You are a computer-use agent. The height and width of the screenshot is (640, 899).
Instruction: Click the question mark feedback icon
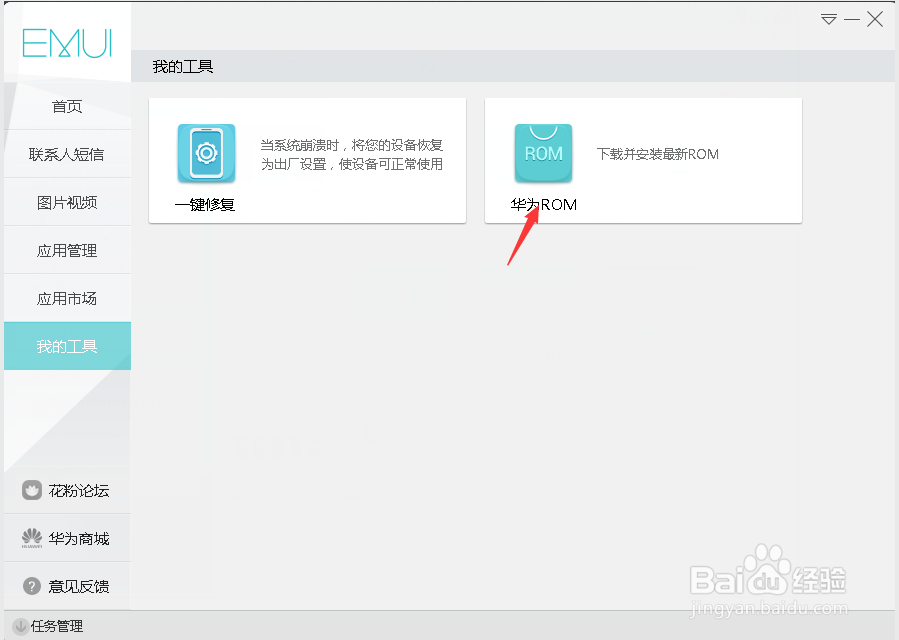(x=32, y=586)
